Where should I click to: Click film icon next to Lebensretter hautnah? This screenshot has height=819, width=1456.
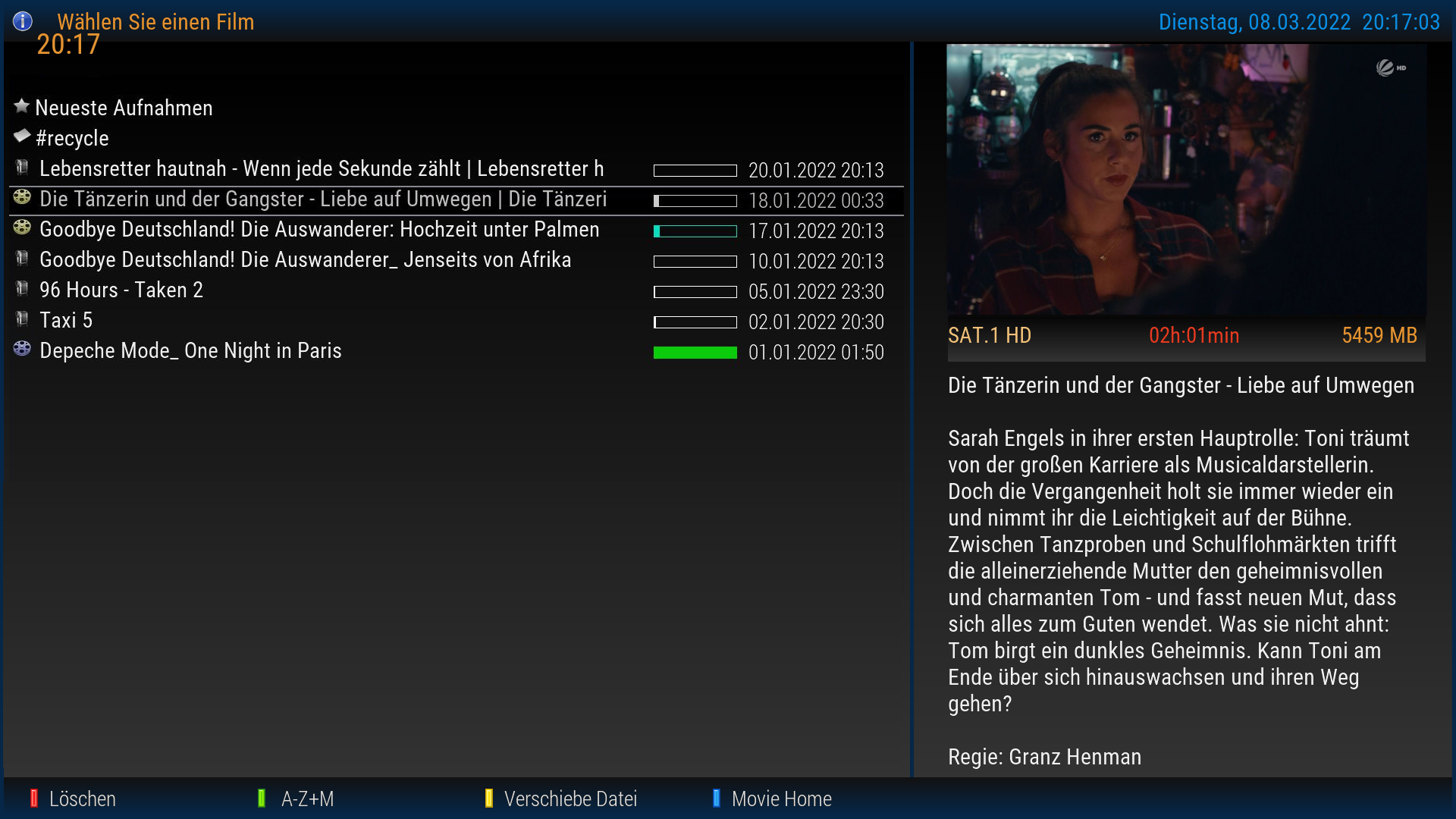(x=22, y=168)
